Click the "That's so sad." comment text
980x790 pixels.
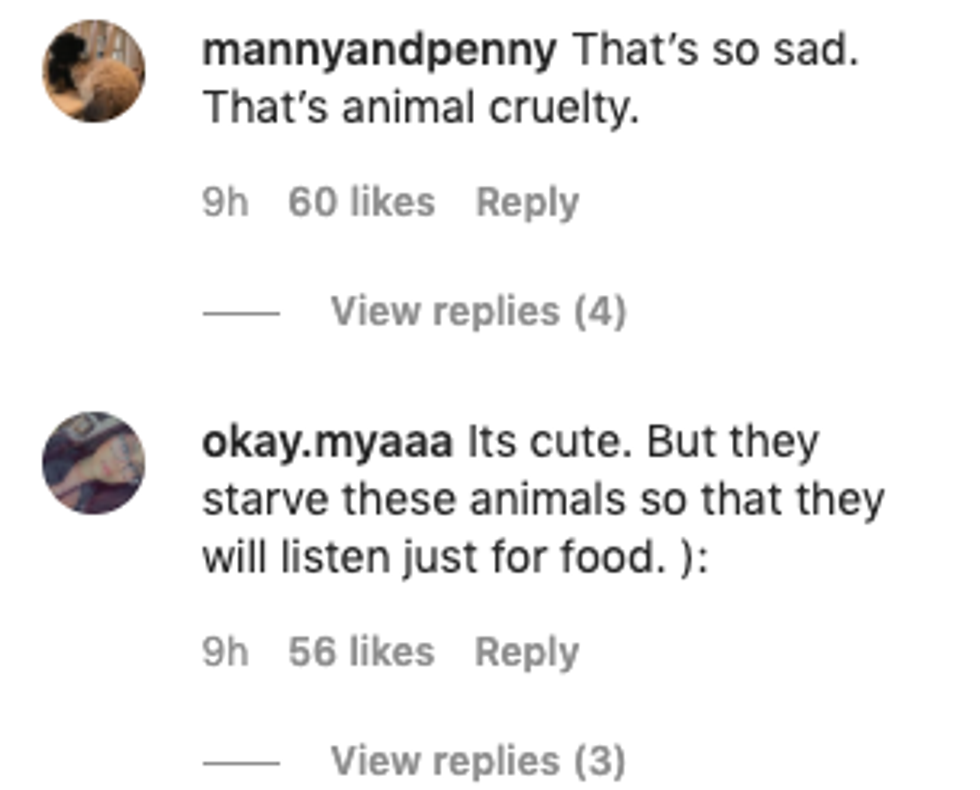tap(716, 51)
